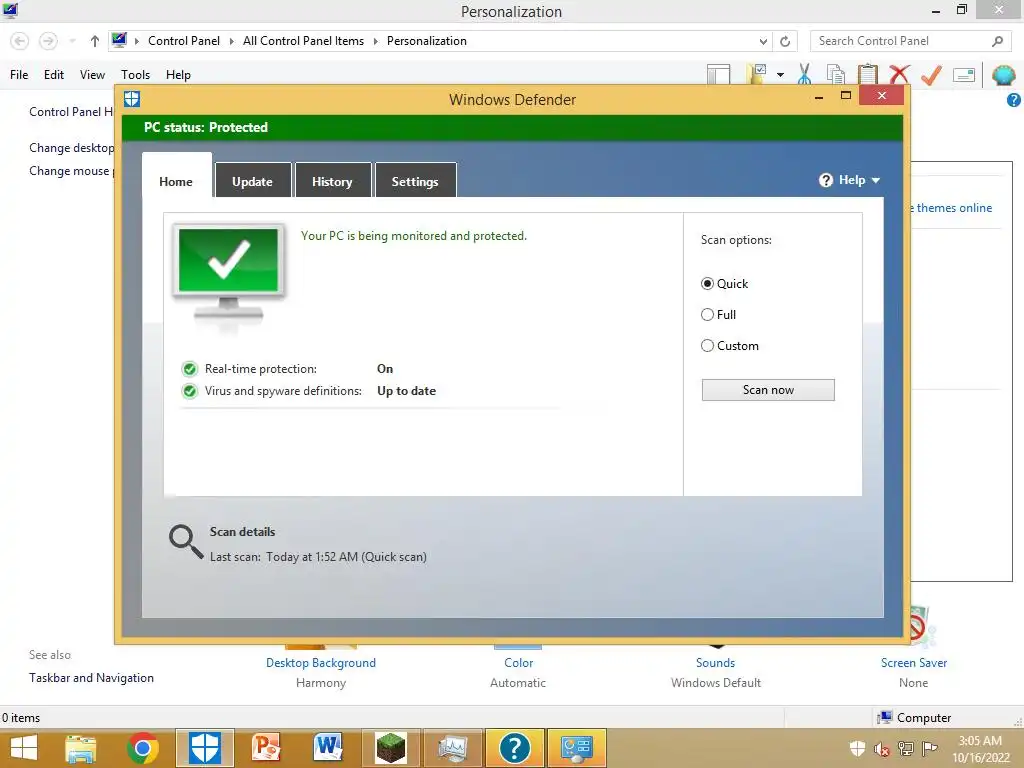This screenshot has height=768, width=1024.
Task: Open the Help menu in the menu bar
Action: 178,74
